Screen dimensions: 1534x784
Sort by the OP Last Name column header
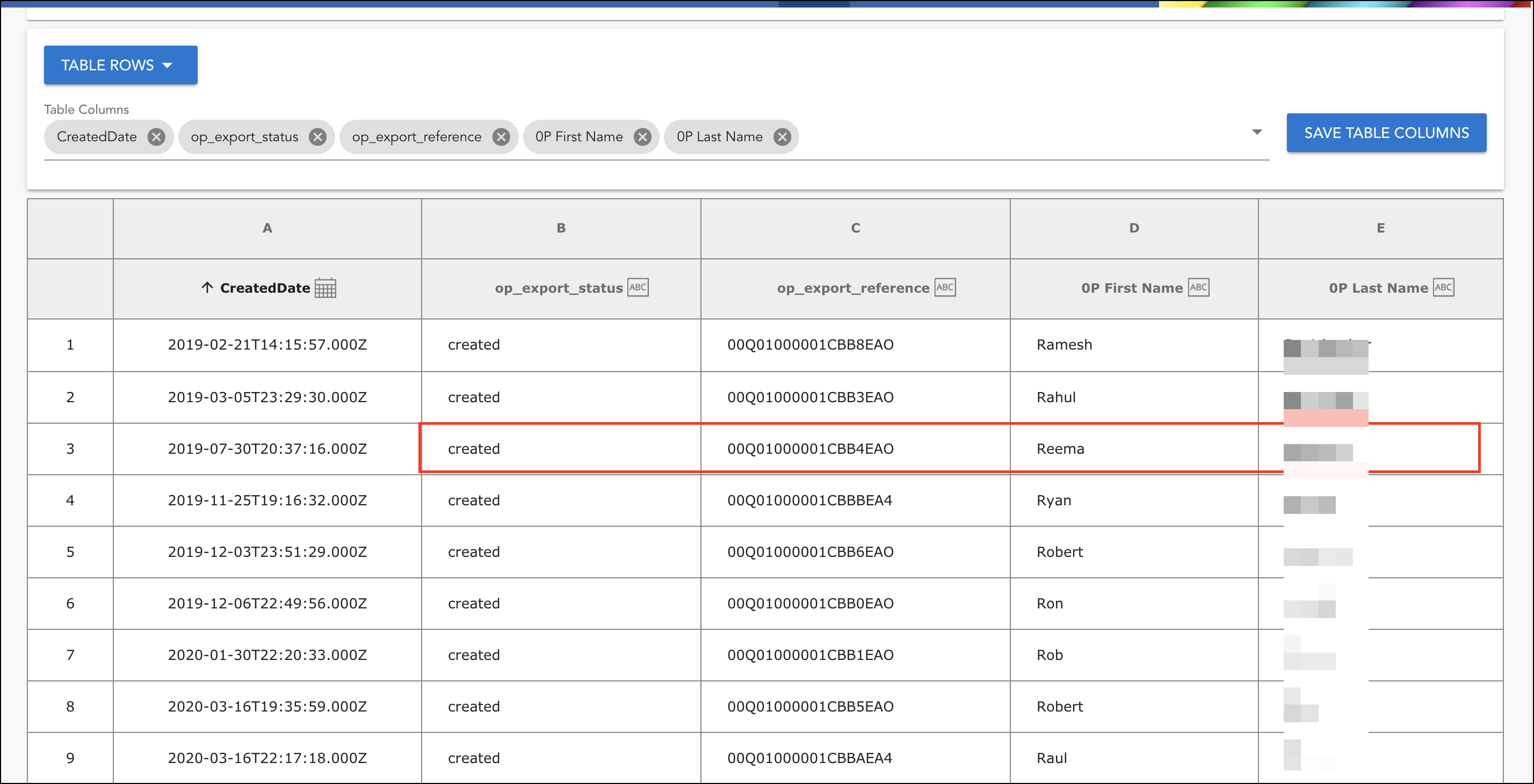[1379, 288]
